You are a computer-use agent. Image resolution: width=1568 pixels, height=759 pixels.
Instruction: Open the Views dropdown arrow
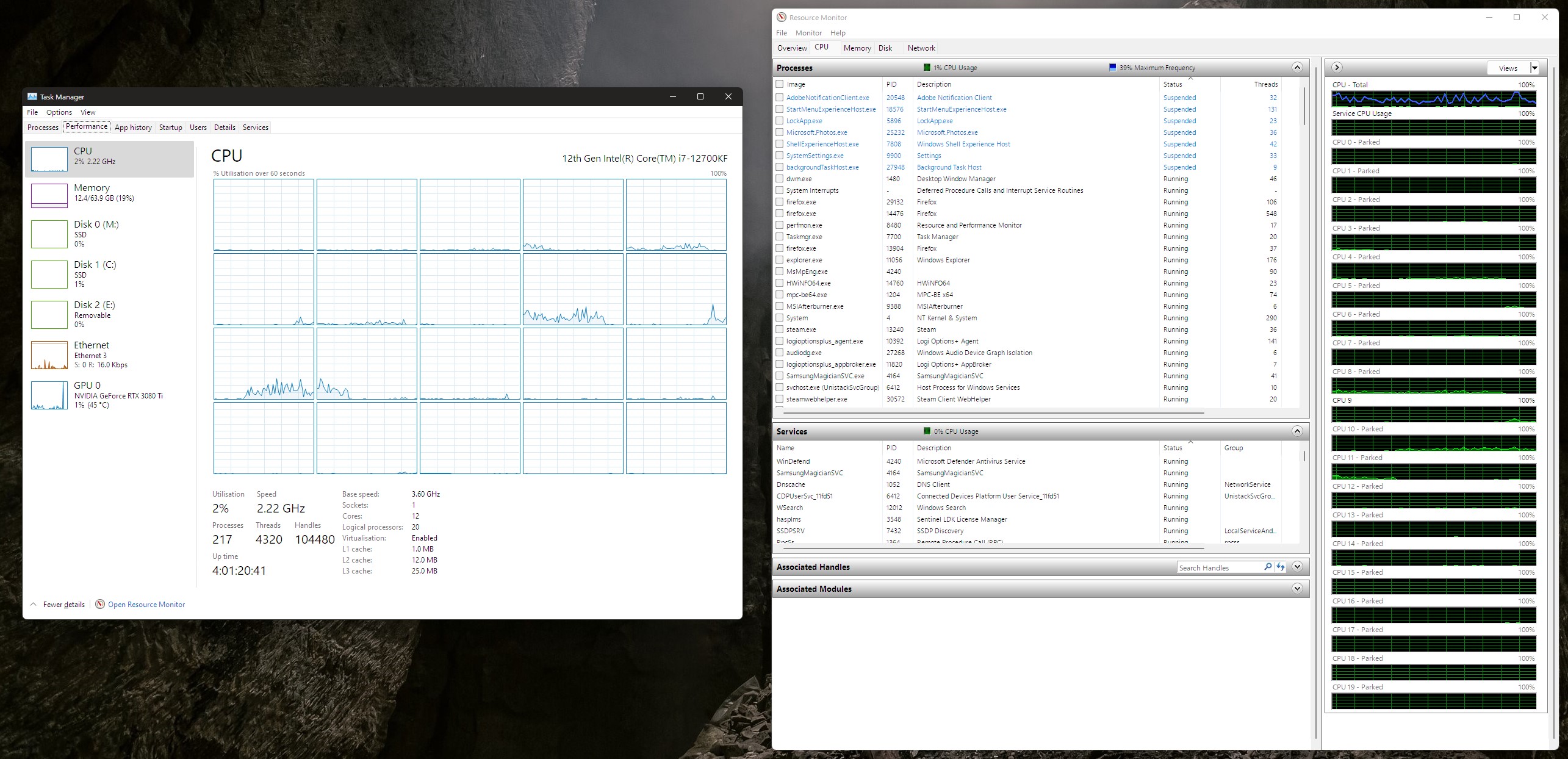(1534, 68)
